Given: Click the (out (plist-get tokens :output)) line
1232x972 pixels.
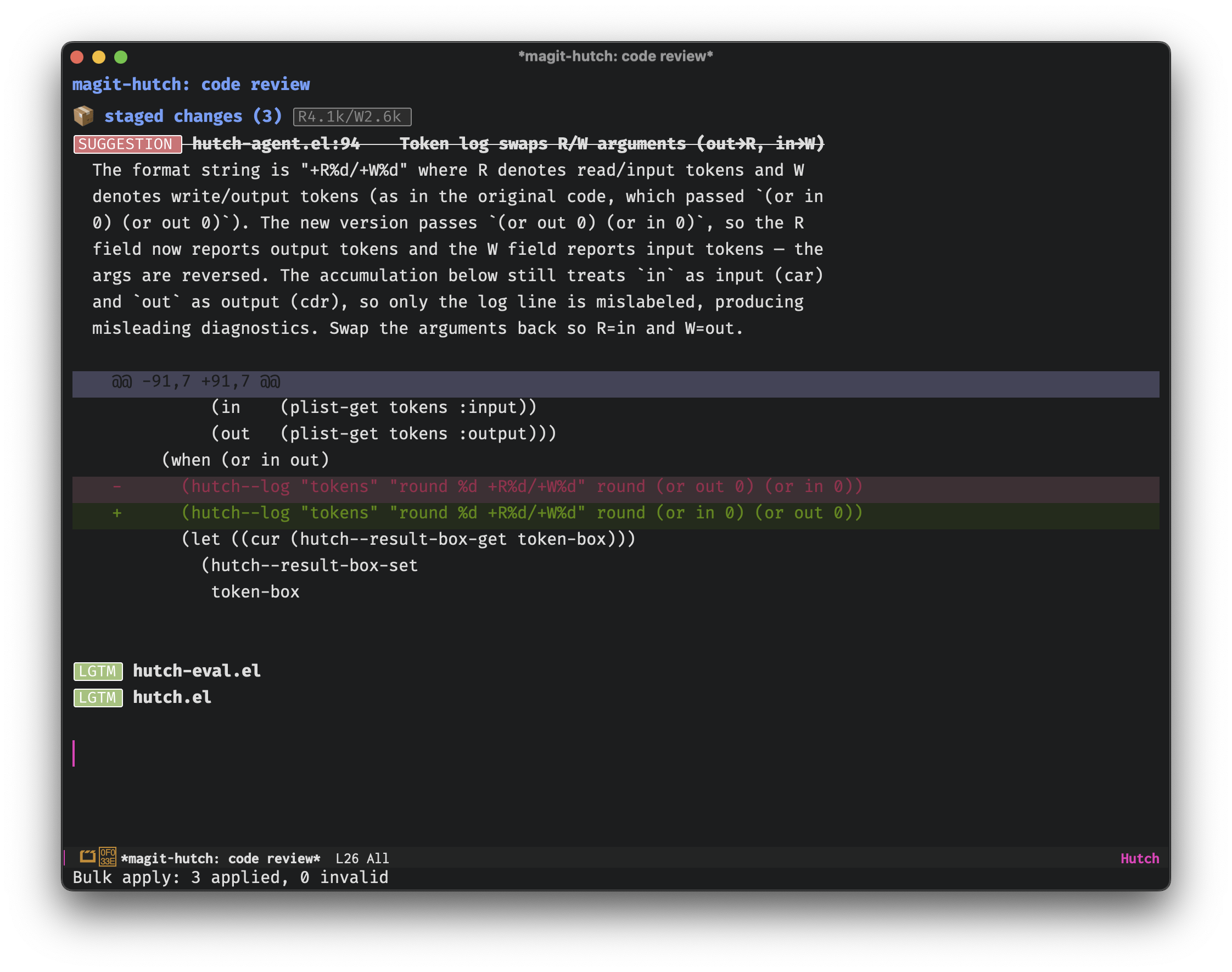Looking at the screenshot, I should [x=384, y=434].
